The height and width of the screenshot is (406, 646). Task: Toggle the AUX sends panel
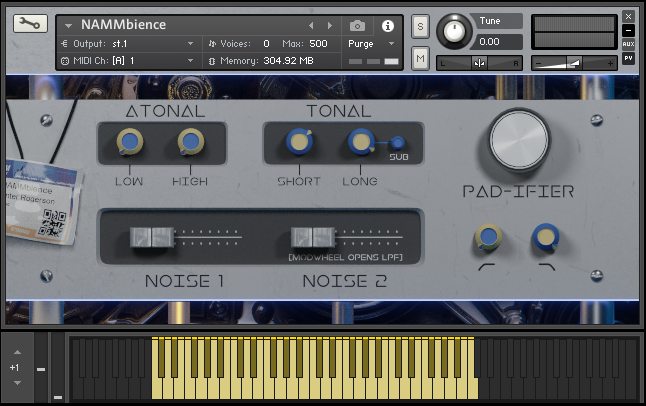(628, 44)
